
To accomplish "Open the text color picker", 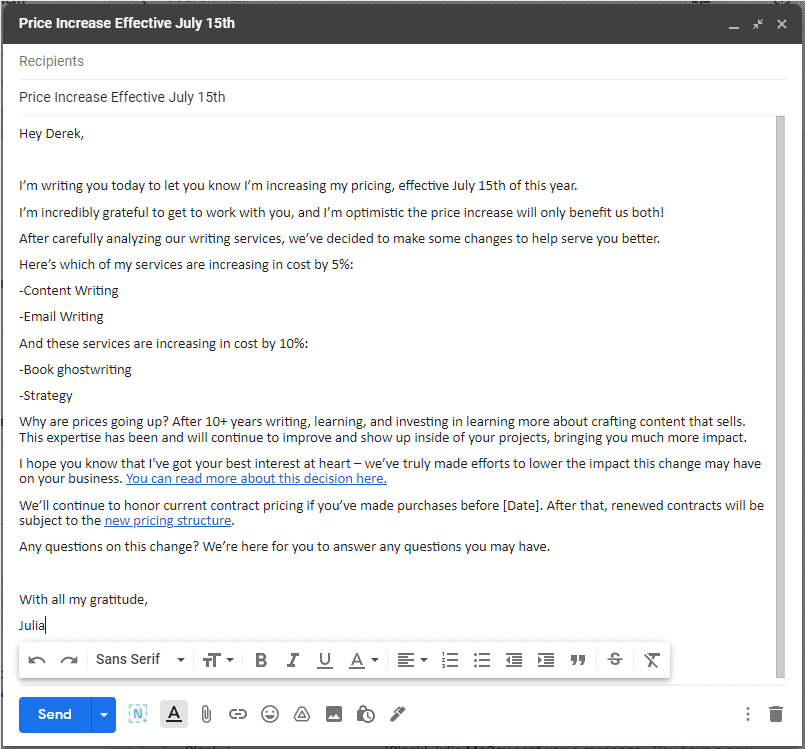I will (x=363, y=660).
